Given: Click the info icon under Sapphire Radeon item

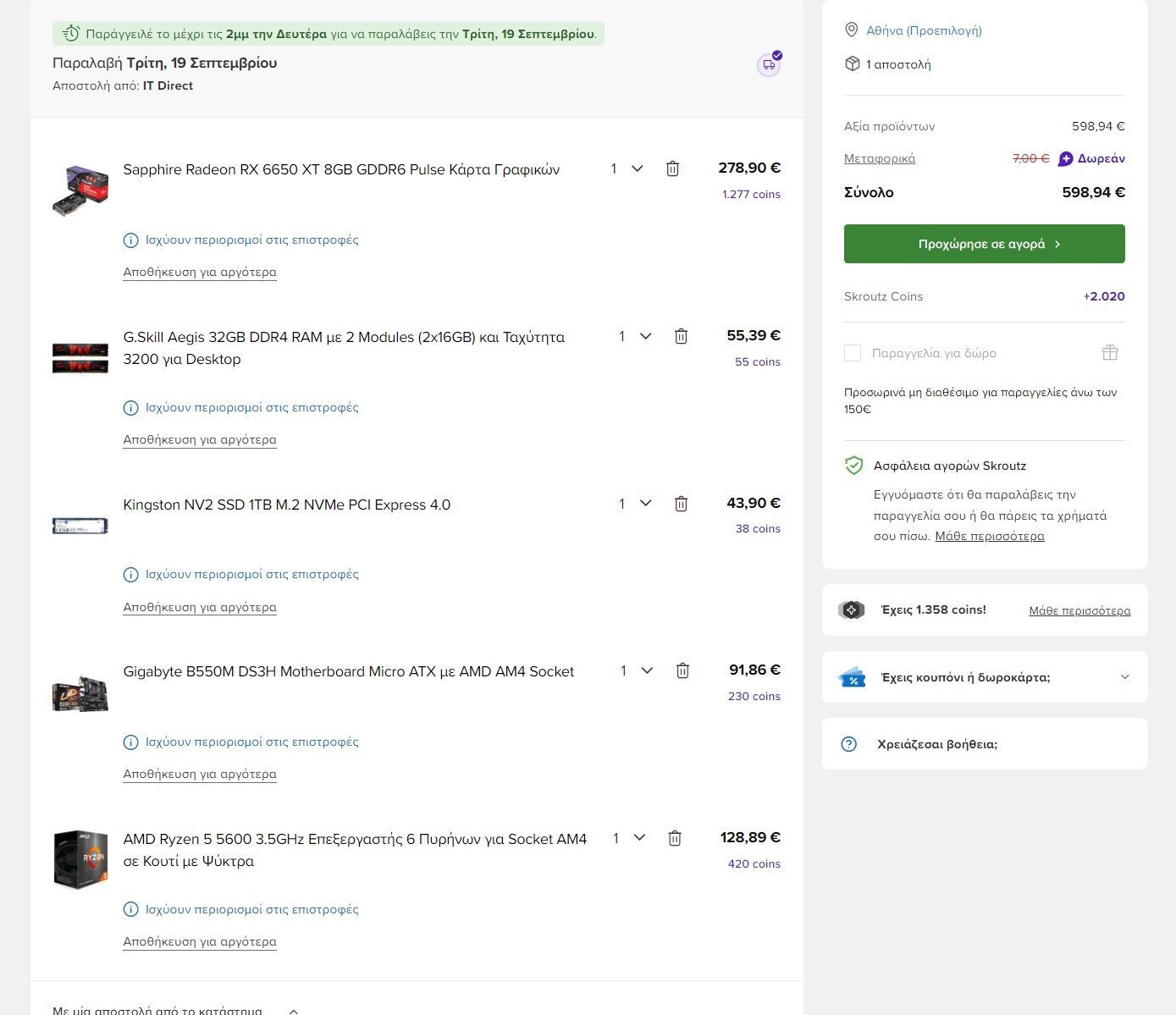Looking at the screenshot, I should point(131,240).
